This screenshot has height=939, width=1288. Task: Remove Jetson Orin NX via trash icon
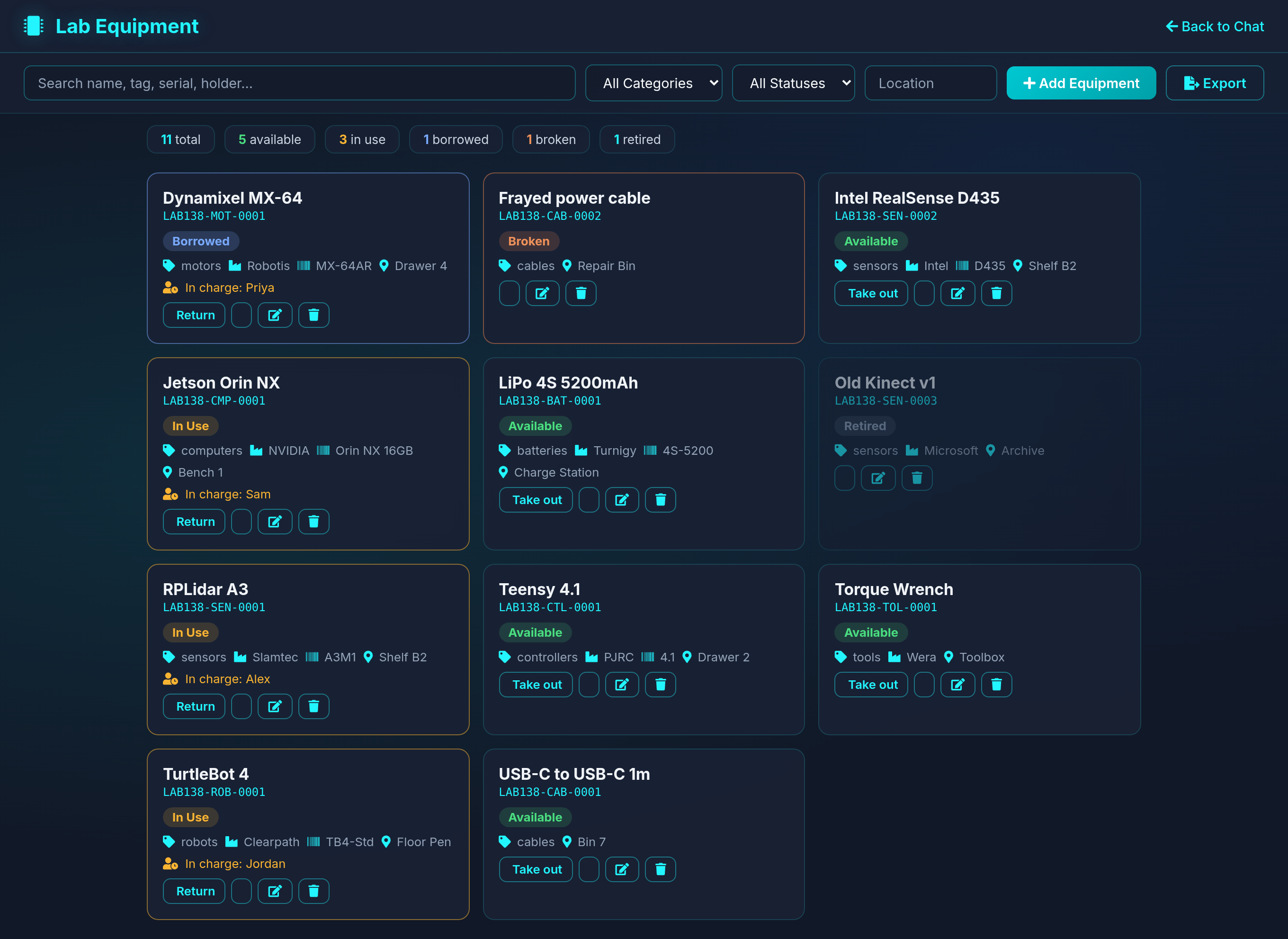313,521
